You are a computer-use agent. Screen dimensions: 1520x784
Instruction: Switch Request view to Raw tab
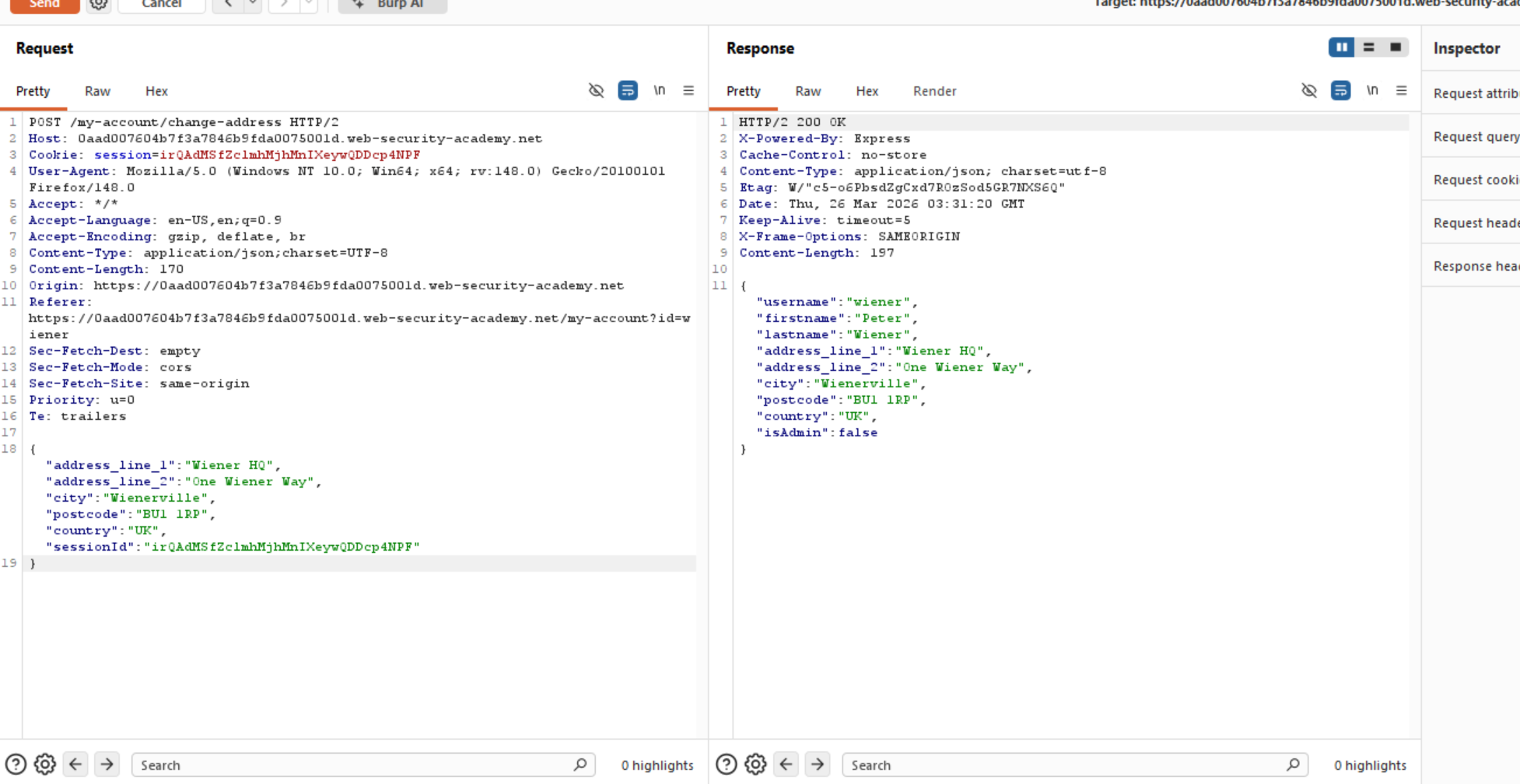coord(97,91)
